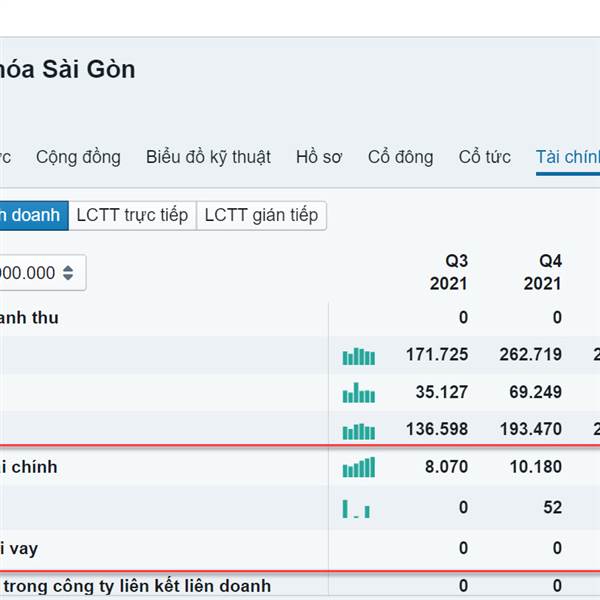The width and height of the screenshot is (600, 600).
Task: Open the sparkline chart beside value 52
Action: [356, 509]
